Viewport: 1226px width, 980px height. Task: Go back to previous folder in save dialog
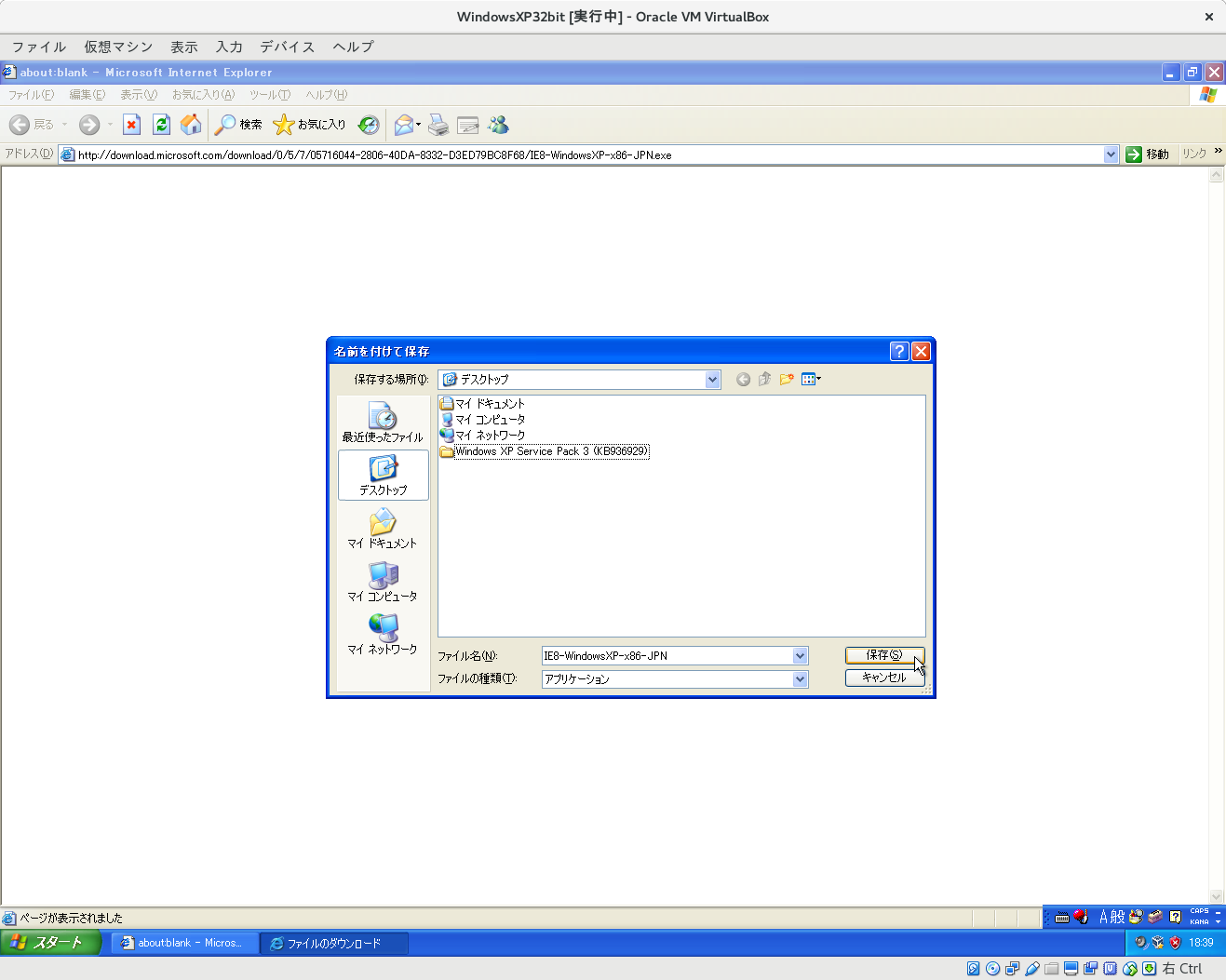(743, 379)
